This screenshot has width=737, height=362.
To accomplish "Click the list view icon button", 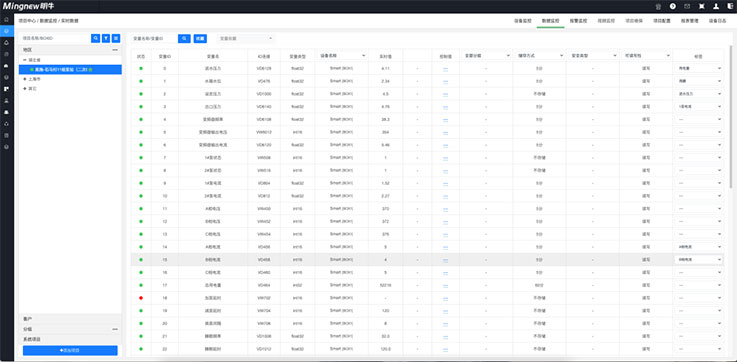I will [116, 38].
